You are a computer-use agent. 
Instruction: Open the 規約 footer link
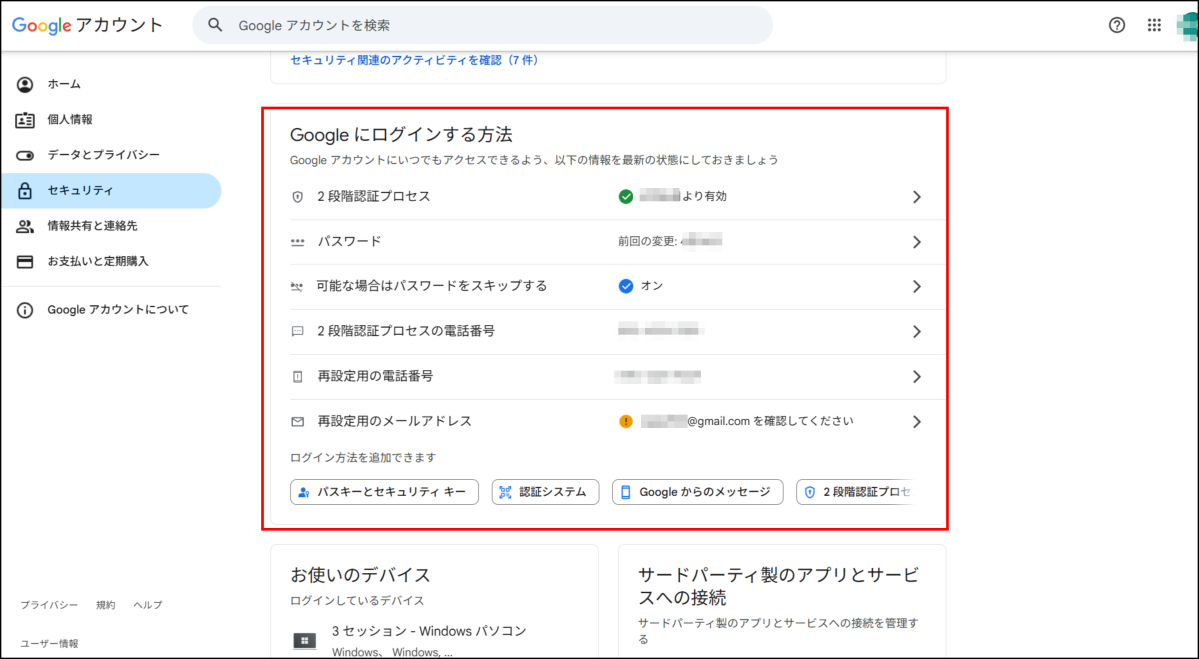point(106,605)
